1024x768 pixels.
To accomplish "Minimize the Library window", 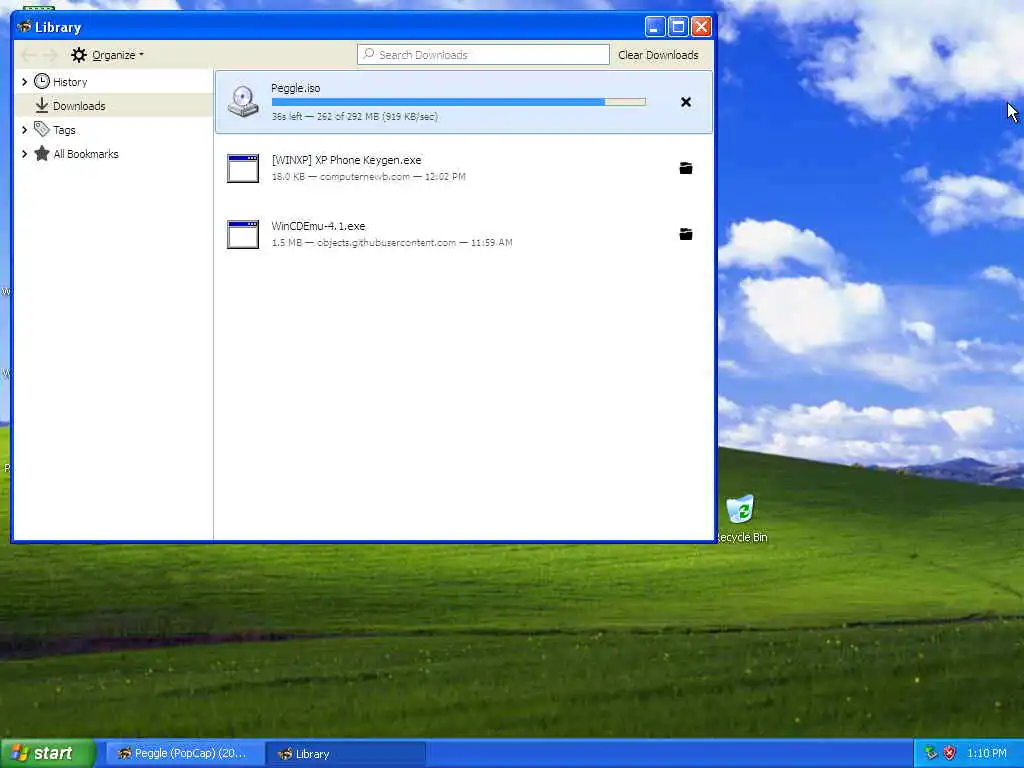I will [655, 27].
